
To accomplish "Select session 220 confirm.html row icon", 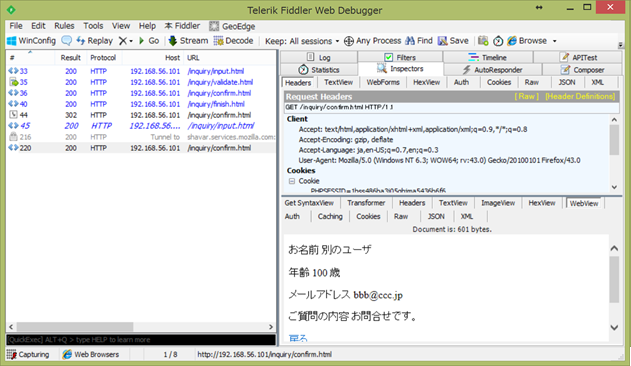I will [13, 148].
